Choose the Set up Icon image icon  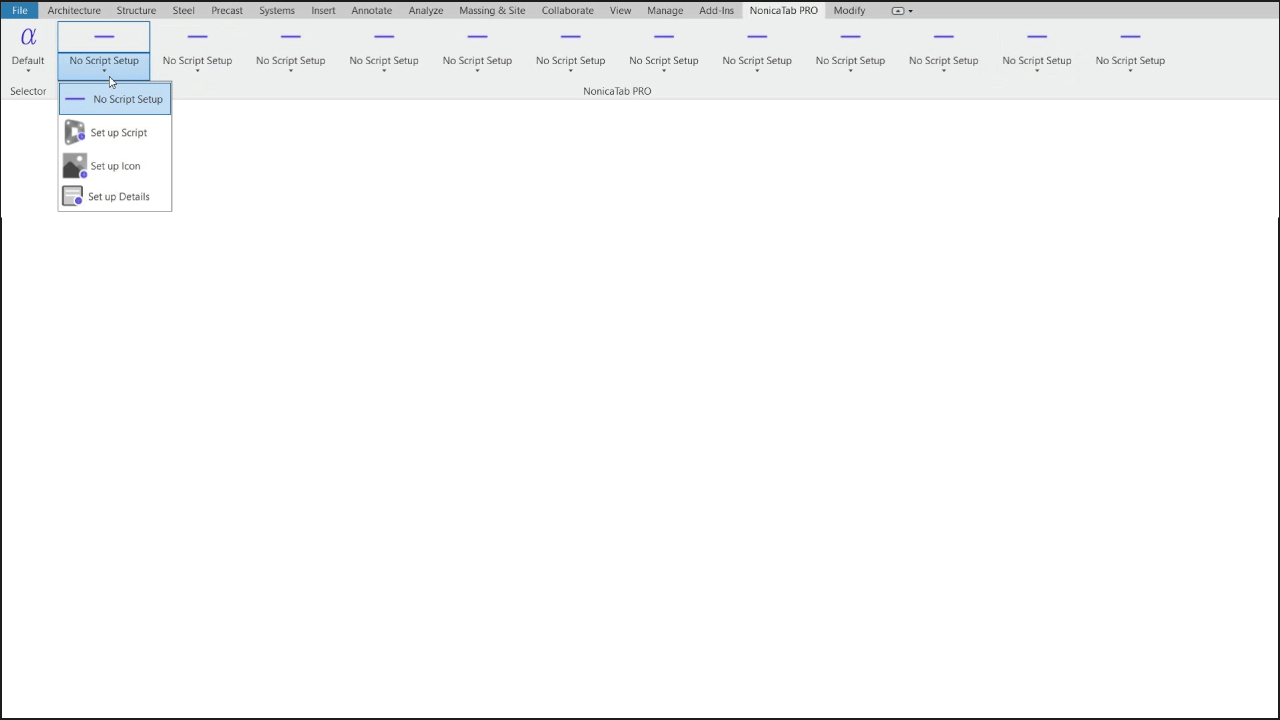(75, 166)
